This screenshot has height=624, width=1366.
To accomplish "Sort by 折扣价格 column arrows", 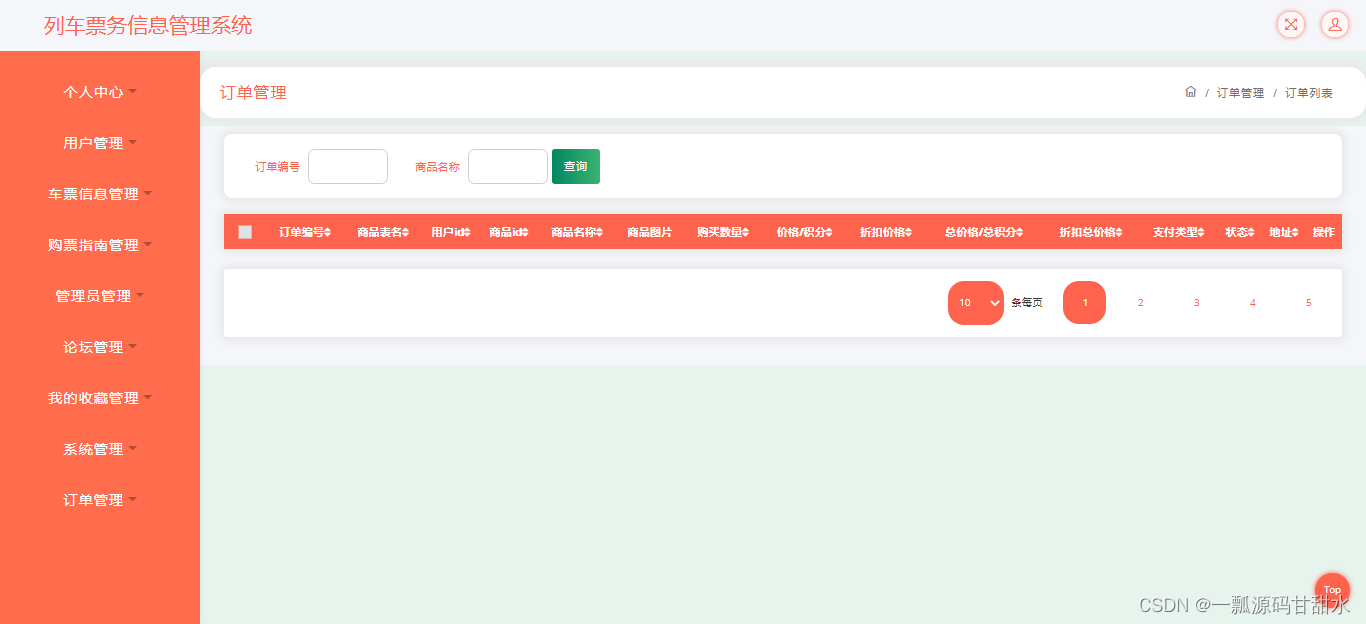I will point(908,232).
